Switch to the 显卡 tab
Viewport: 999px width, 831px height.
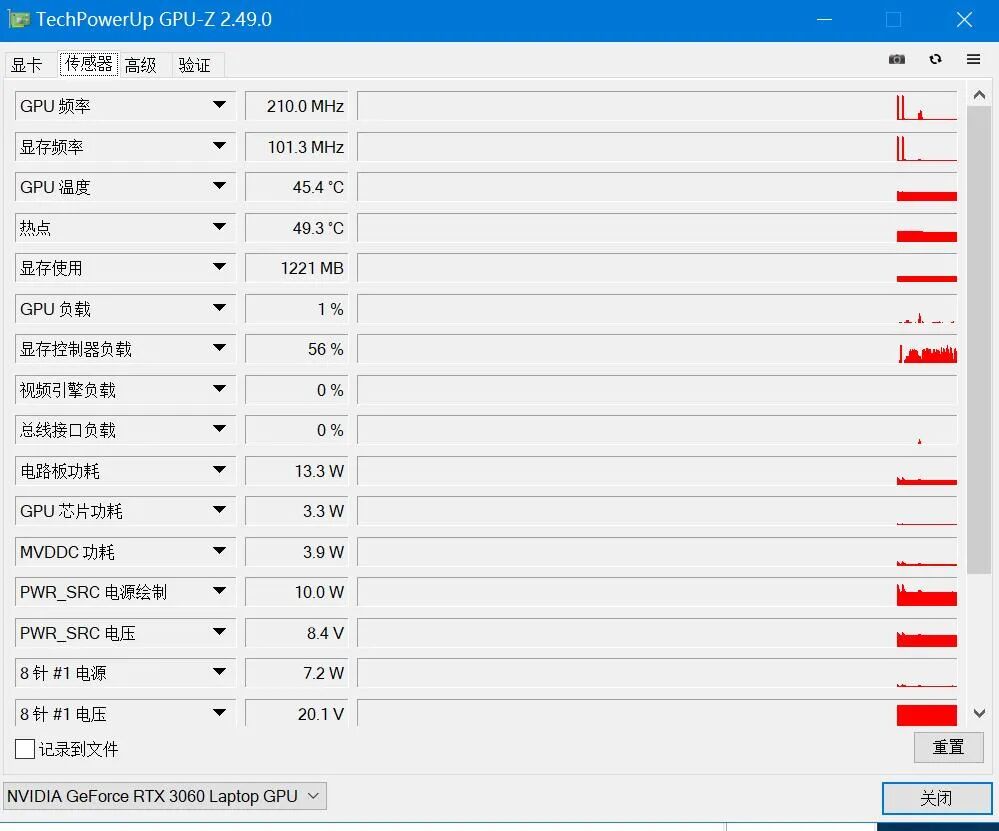(x=27, y=65)
